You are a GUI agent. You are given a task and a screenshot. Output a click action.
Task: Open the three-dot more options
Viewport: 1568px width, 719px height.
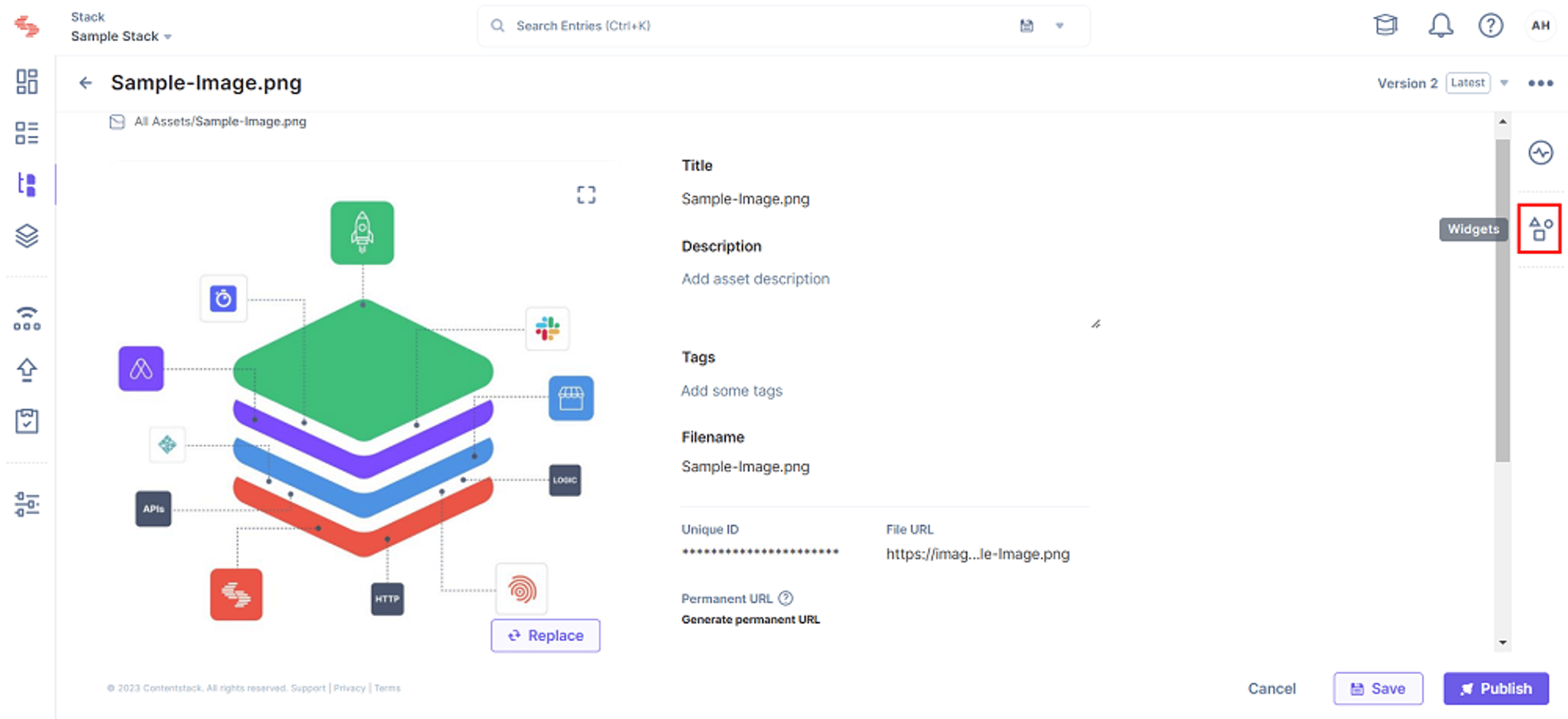(x=1540, y=83)
